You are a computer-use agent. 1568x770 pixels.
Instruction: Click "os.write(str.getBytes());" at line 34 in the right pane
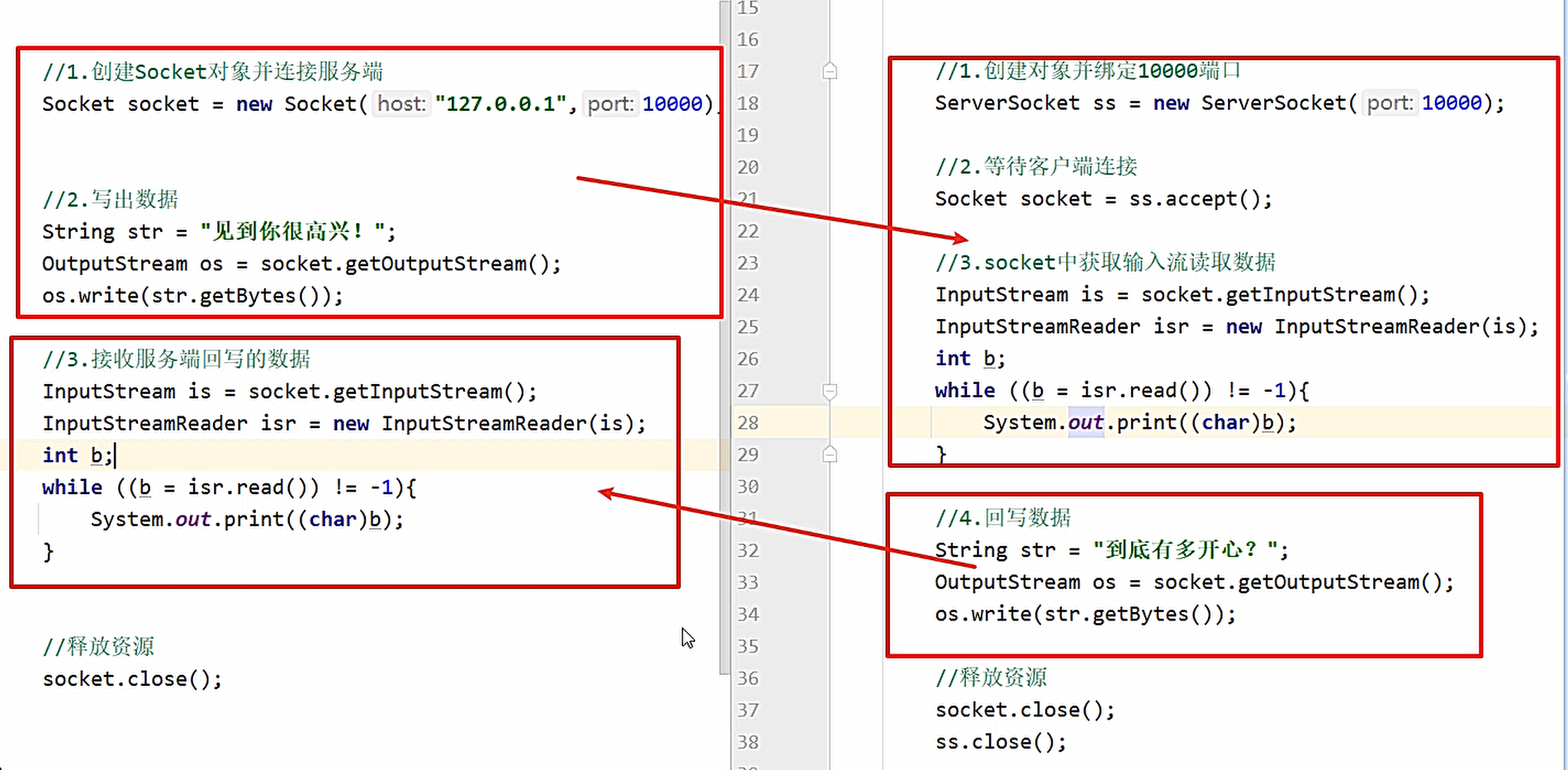point(1085,615)
